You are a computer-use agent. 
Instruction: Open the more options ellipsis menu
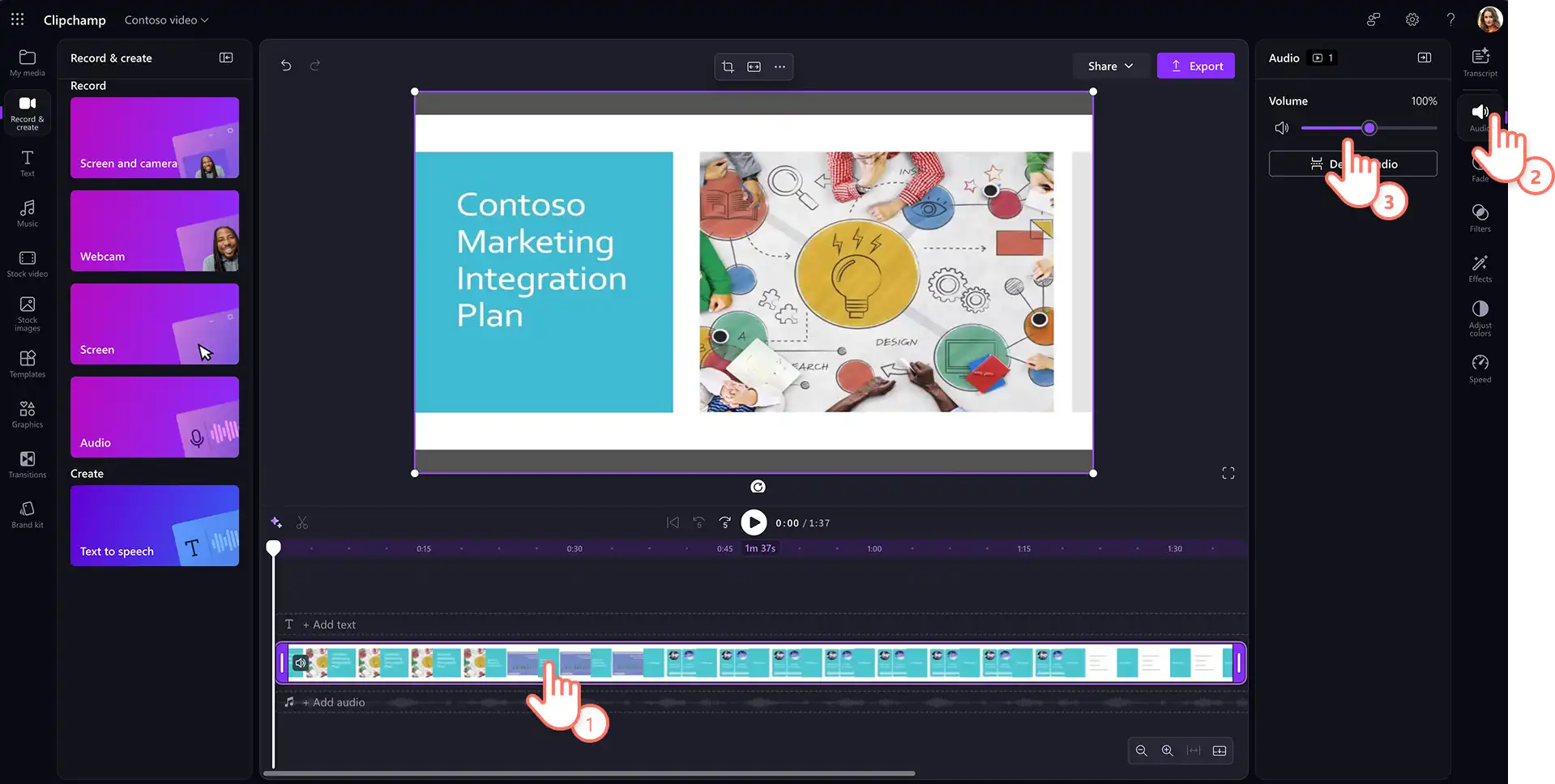coord(780,66)
